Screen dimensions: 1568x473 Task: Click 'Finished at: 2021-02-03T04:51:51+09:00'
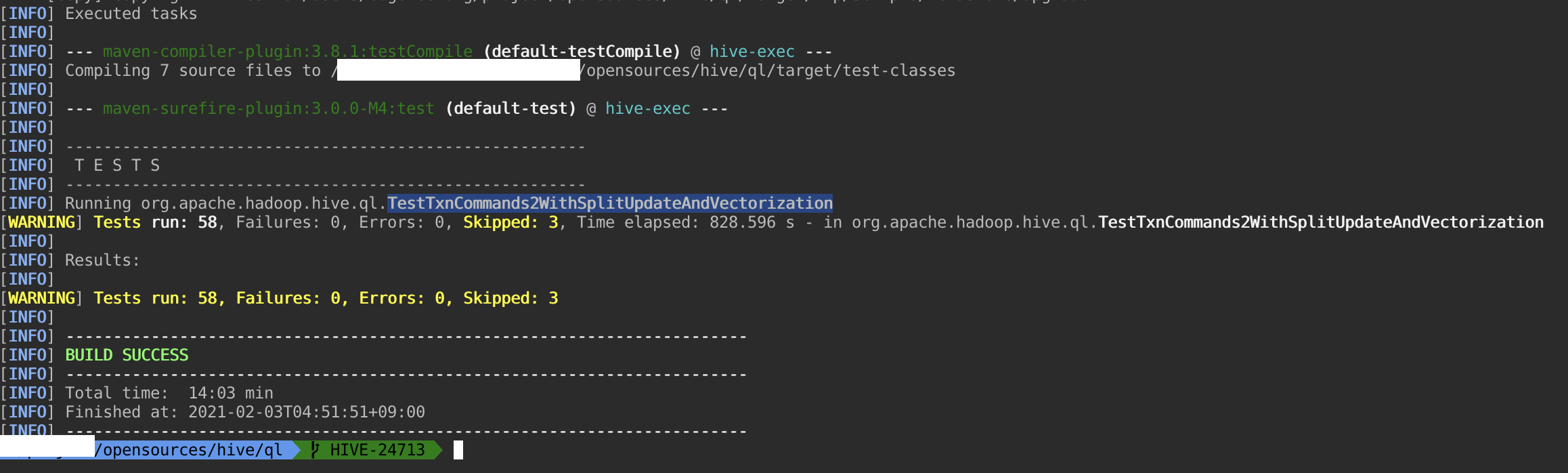[x=245, y=412]
